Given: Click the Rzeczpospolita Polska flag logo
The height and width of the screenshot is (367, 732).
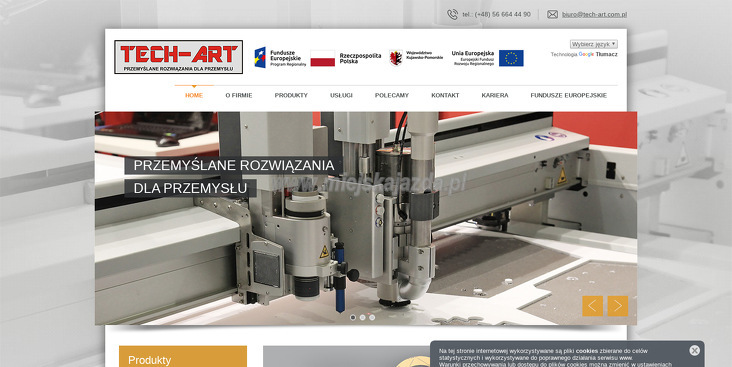Looking at the screenshot, I should (x=346, y=58).
